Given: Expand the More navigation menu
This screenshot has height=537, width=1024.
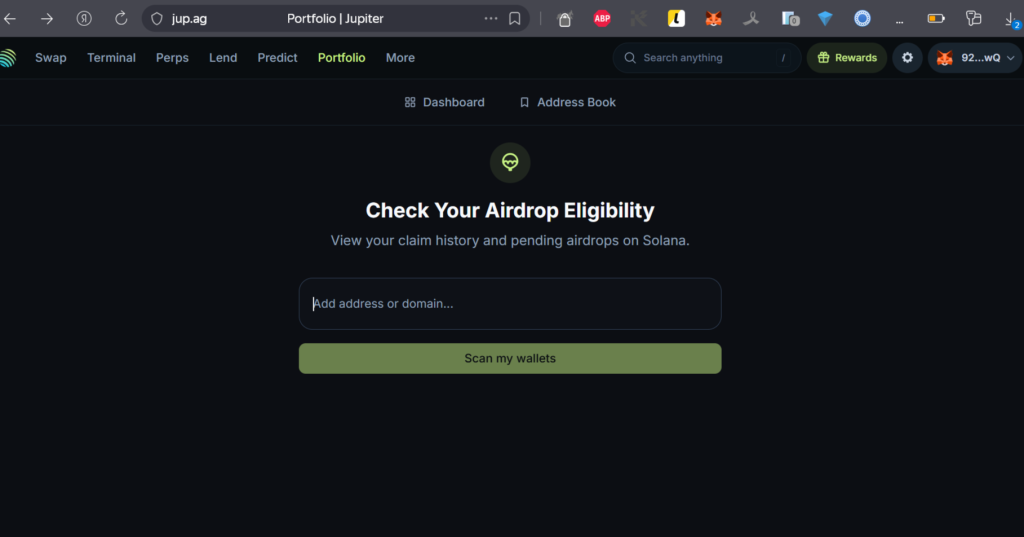Looking at the screenshot, I should point(400,58).
